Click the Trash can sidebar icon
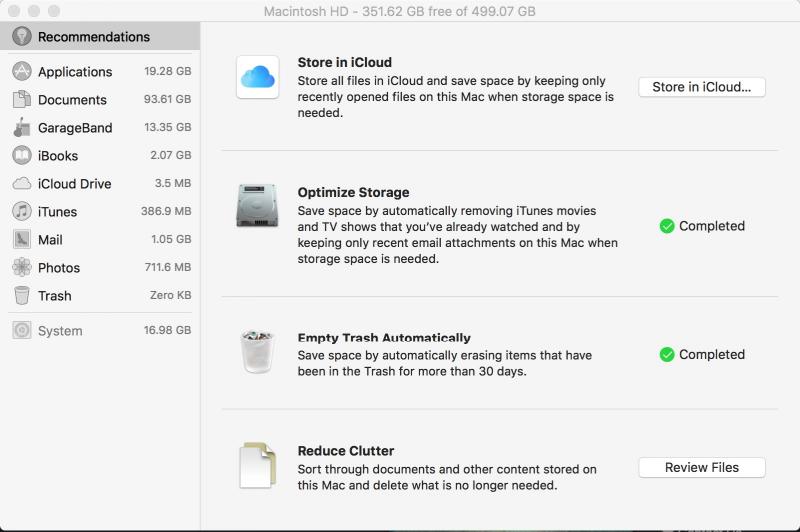800x532 pixels. [x=21, y=295]
